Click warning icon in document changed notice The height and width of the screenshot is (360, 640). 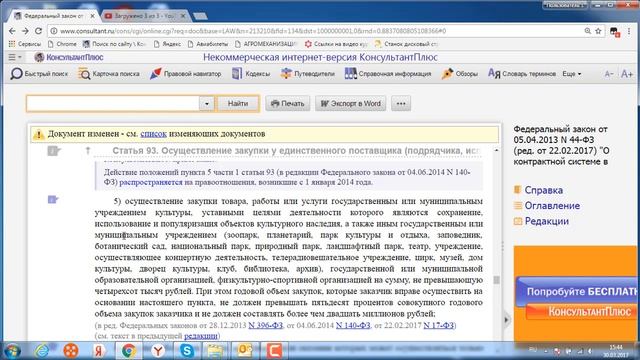(x=38, y=134)
